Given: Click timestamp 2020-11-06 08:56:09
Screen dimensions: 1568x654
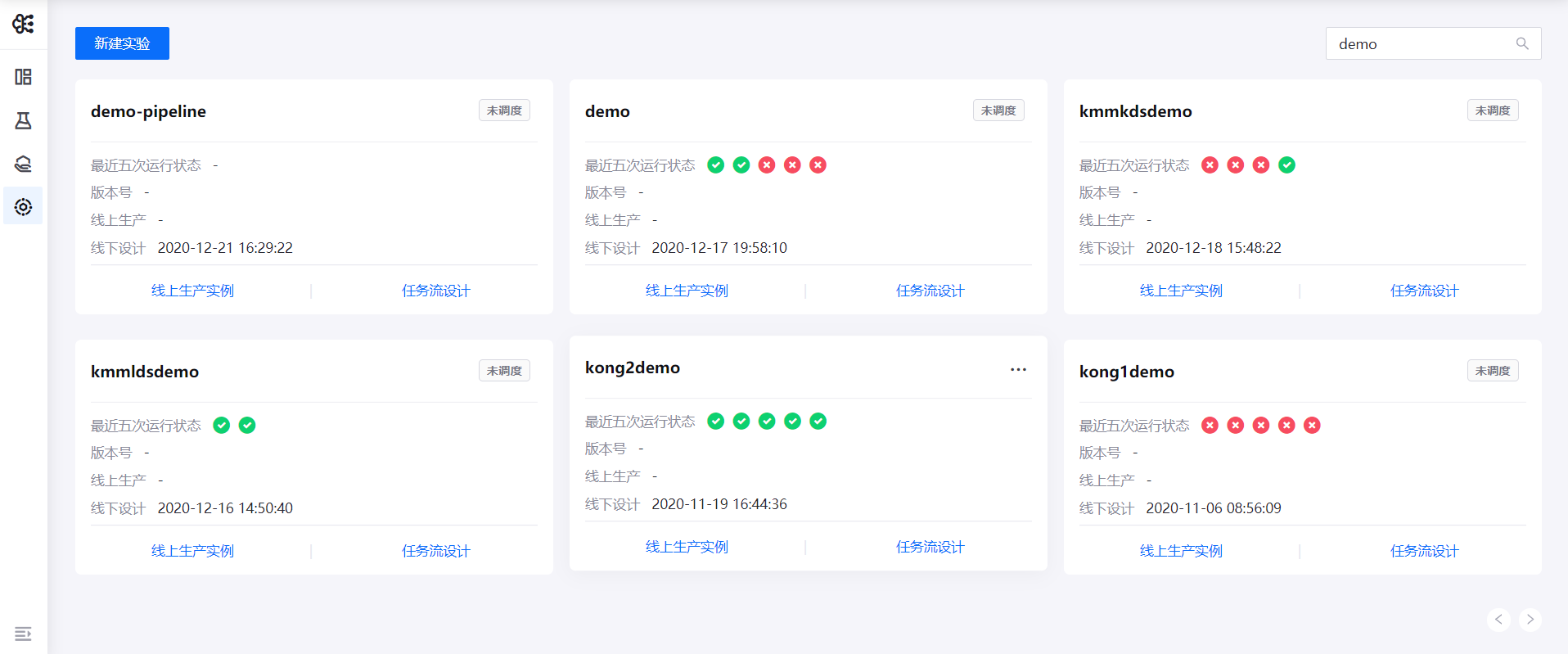Looking at the screenshot, I should click(1214, 508).
